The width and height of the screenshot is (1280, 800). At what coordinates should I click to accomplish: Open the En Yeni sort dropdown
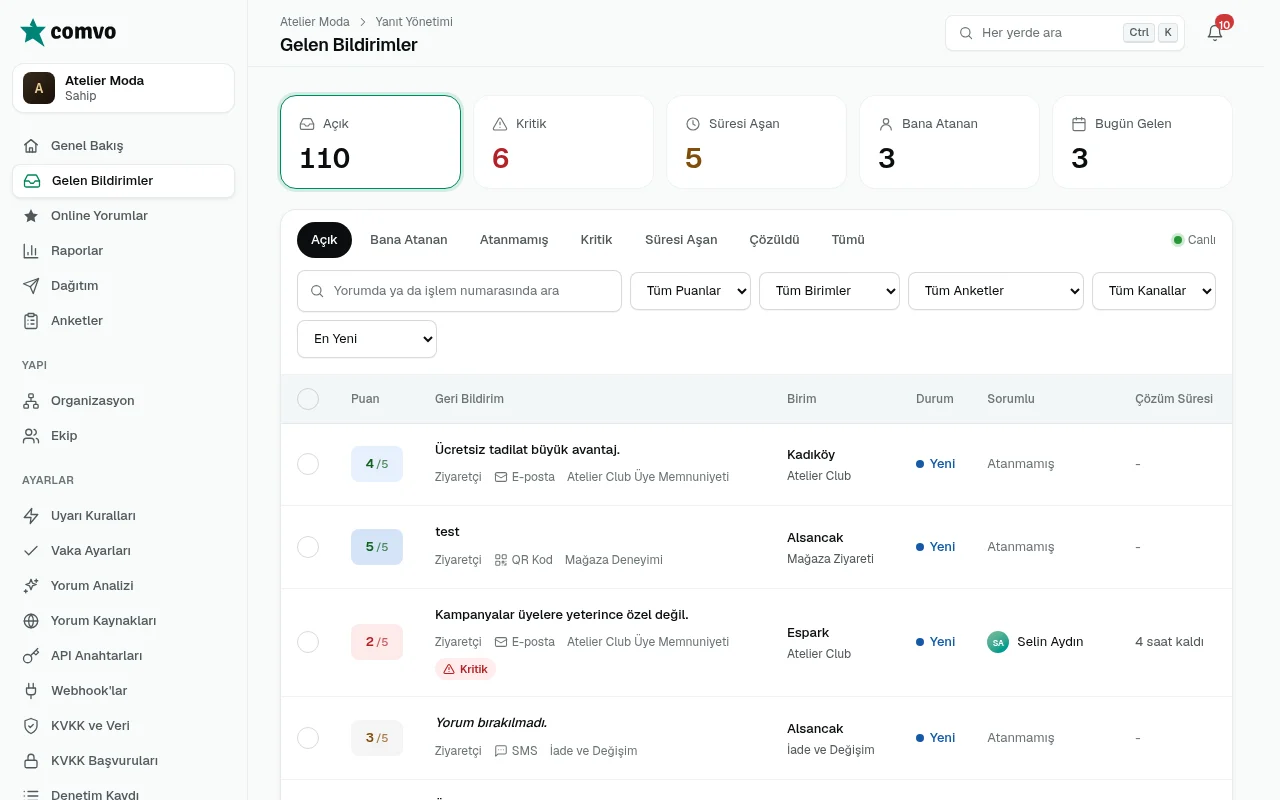(367, 339)
